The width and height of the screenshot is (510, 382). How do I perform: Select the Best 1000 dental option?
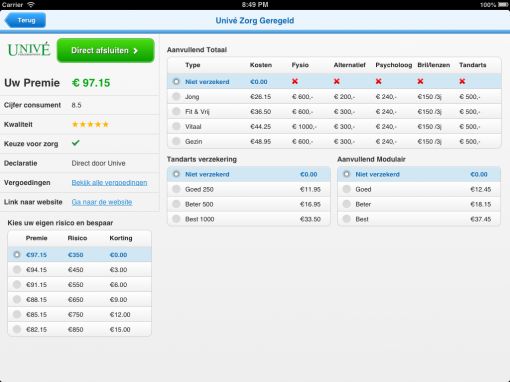click(249, 219)
